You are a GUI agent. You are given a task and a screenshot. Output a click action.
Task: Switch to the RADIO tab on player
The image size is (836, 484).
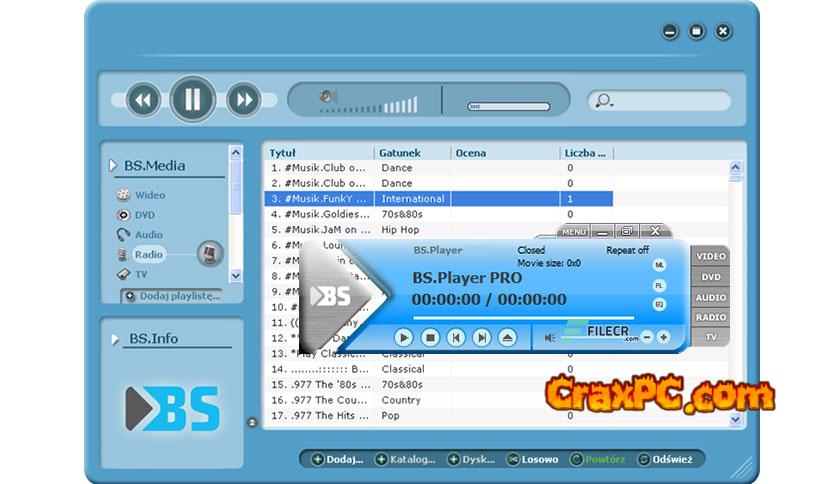[711, 317]
